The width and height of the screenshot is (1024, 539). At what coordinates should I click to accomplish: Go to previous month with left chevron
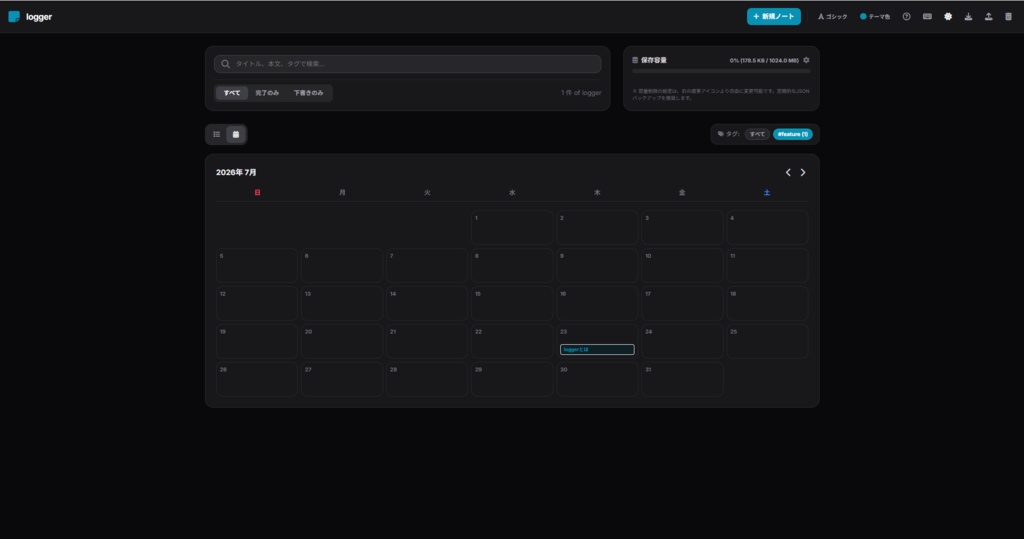coord(788,172)
